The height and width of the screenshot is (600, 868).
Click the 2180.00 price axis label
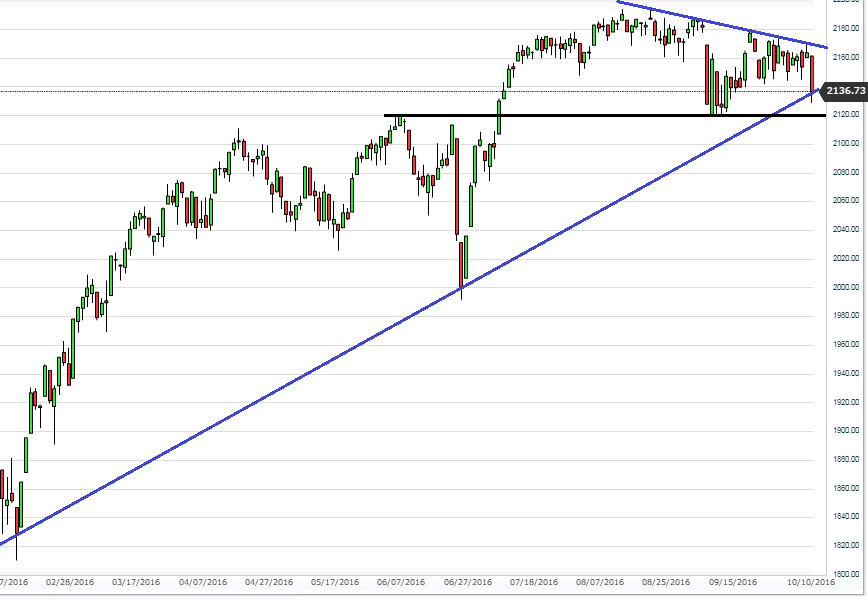coord(846,28)
